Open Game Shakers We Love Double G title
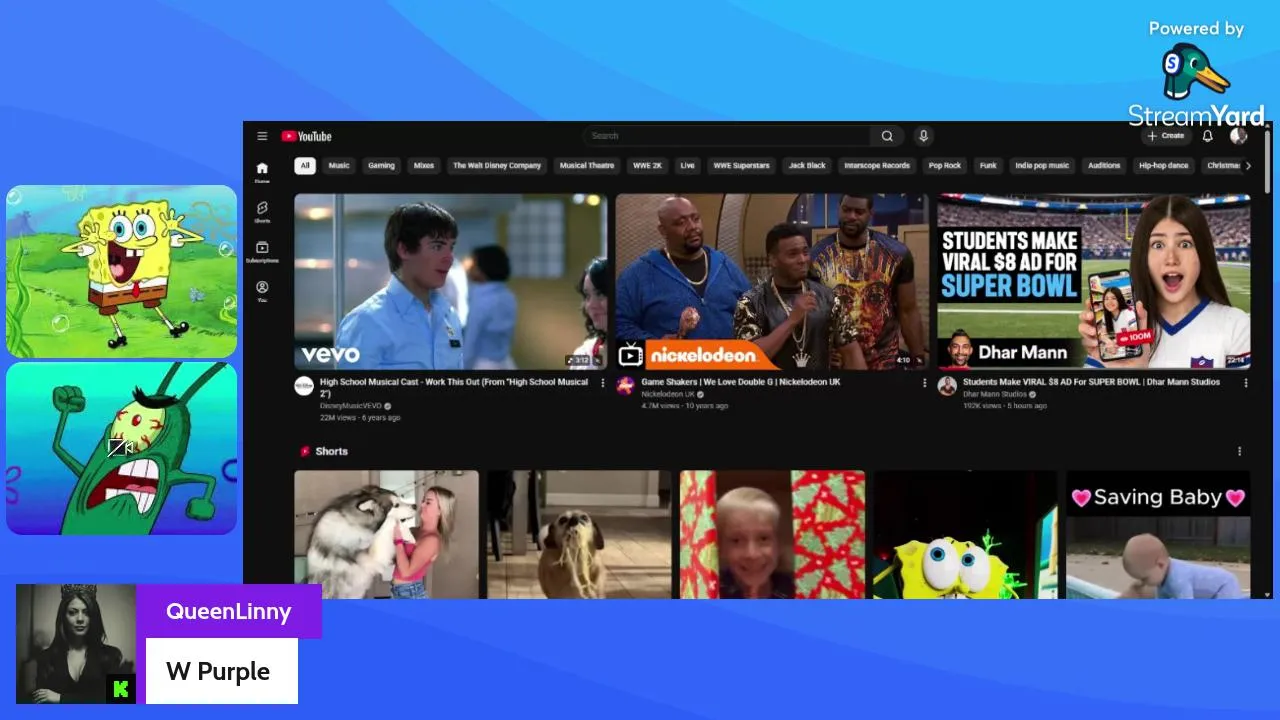Viewport: 1280px width, 720px height. tap(741, 382)
